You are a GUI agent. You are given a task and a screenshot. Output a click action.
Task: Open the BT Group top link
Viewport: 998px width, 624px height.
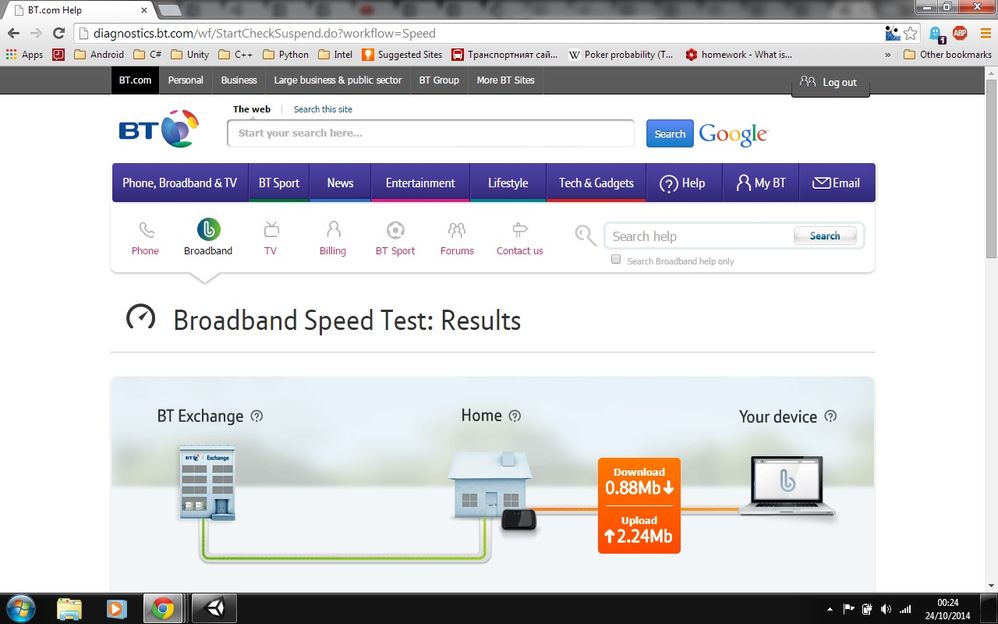point(439,80)
